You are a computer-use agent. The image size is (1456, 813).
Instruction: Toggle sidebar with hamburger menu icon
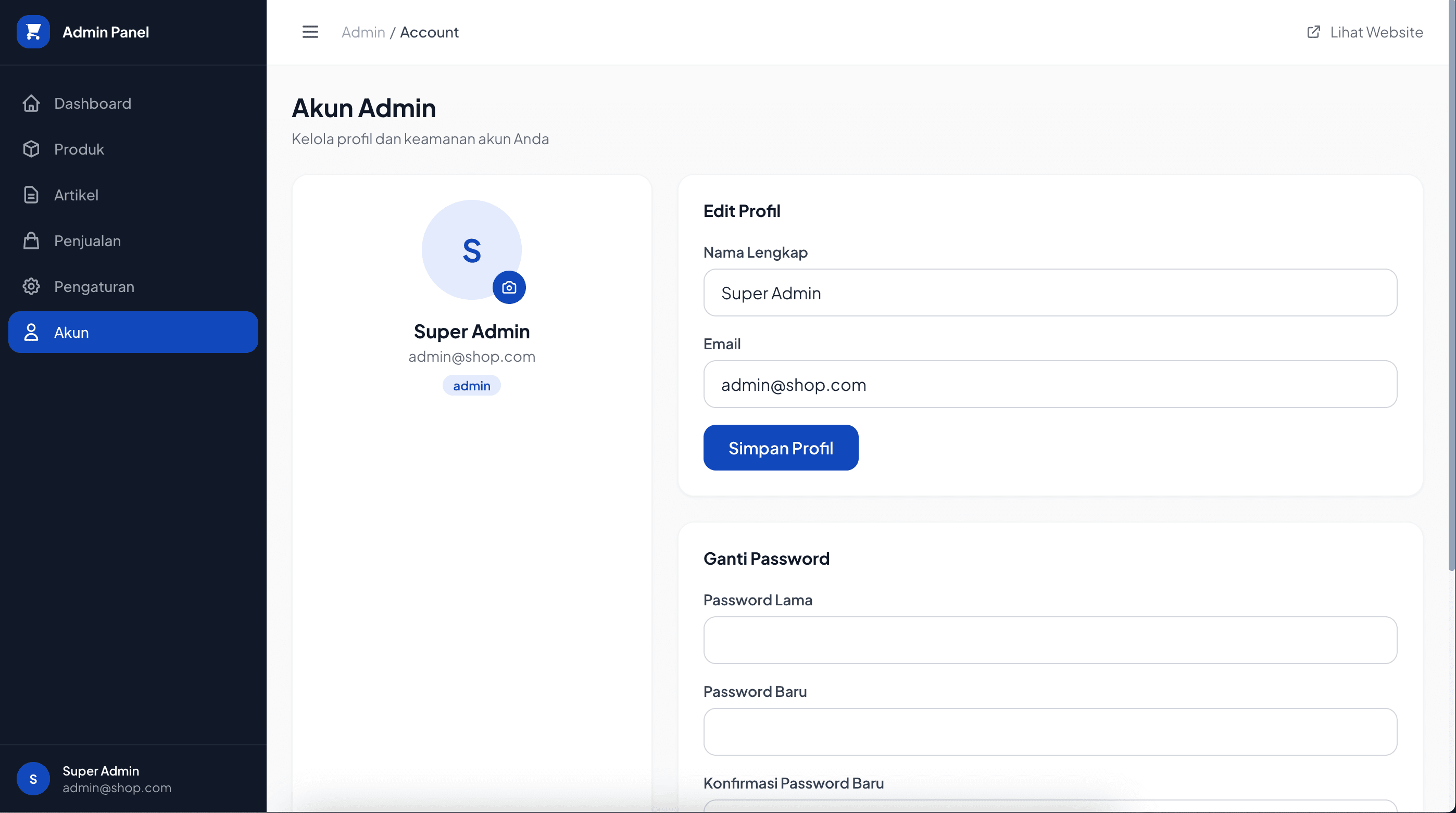coord(310,32)
